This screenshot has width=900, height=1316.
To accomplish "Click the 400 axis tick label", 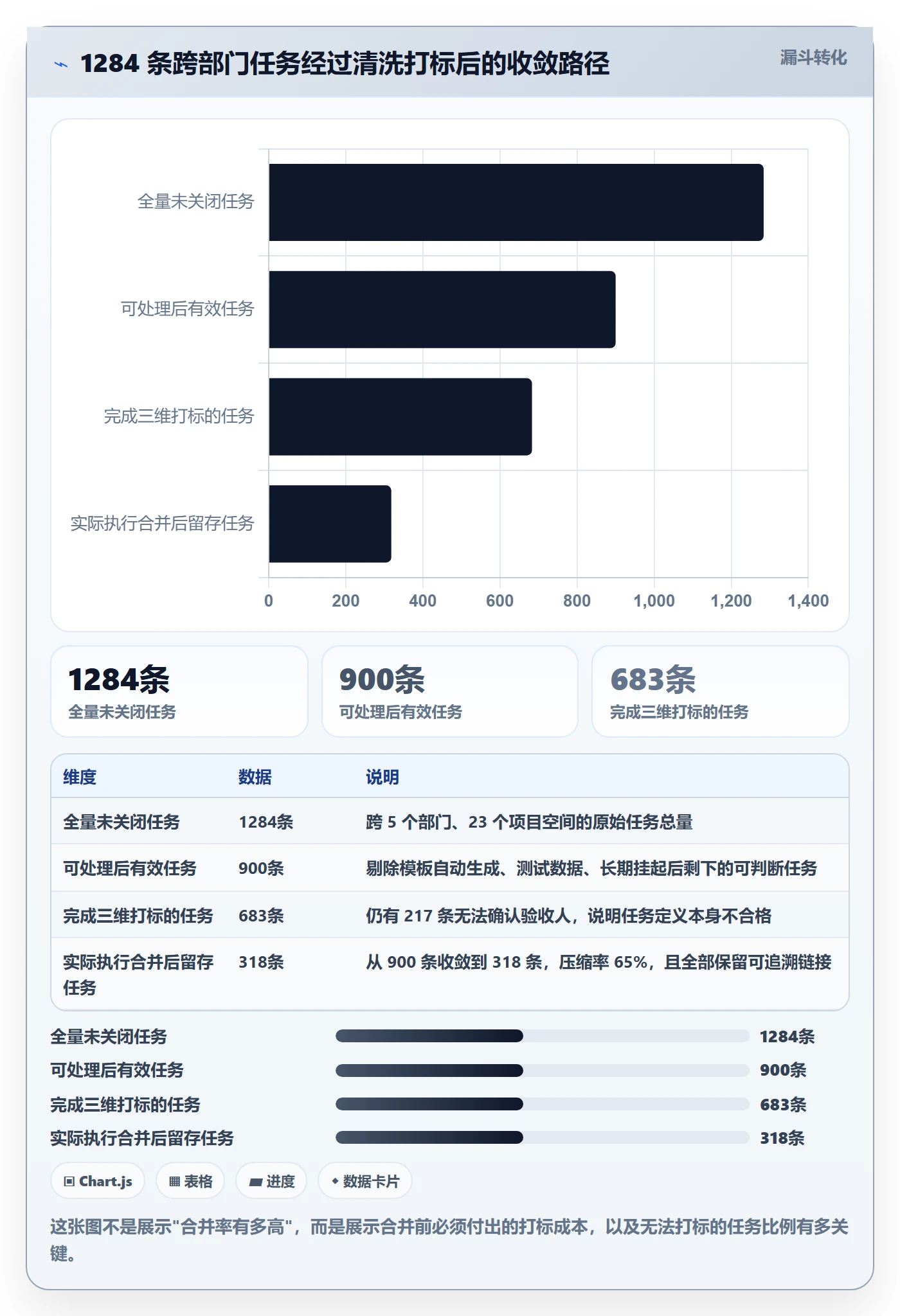I will pyautogui.click(x=423, y=601).
